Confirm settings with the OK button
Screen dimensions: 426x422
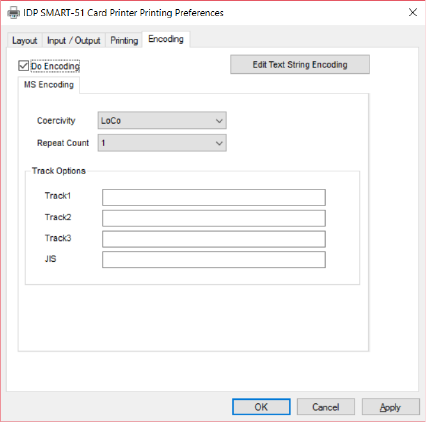(x=261, y=407)
